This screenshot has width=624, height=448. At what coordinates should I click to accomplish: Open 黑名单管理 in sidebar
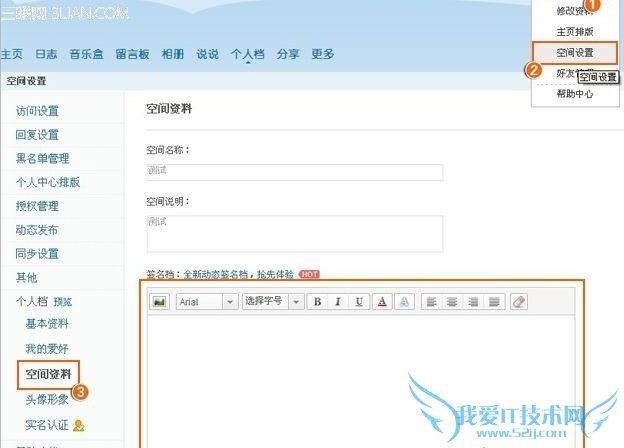[x=43, y=159]
